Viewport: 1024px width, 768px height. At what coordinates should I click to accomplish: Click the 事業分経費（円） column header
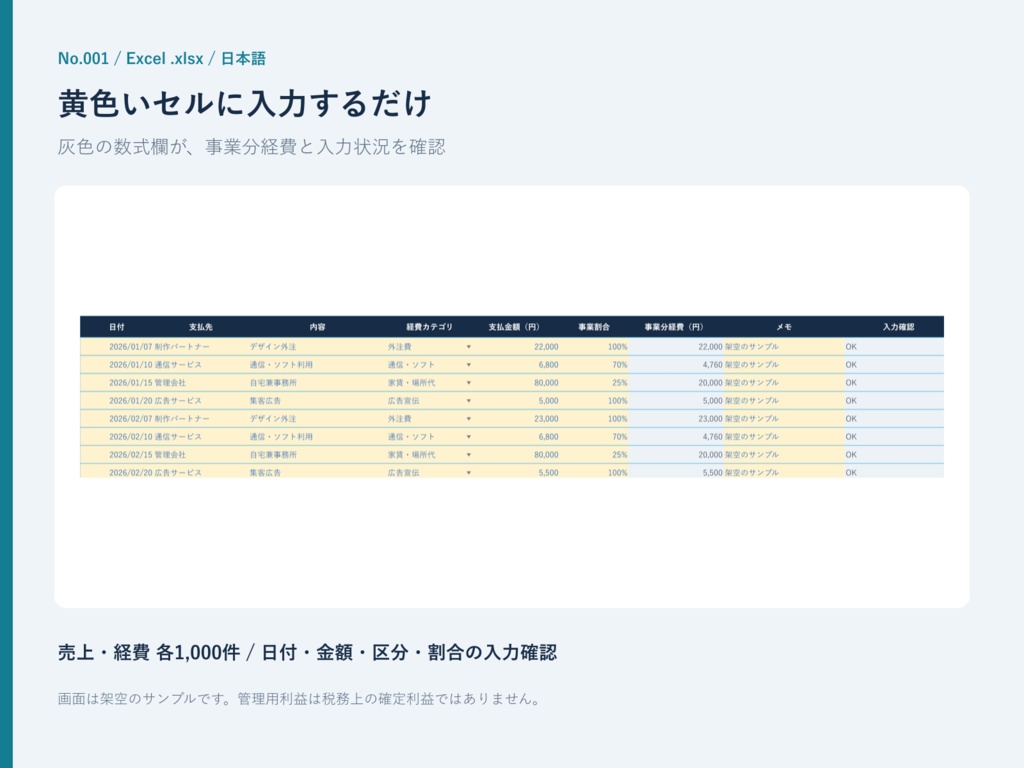674,327
